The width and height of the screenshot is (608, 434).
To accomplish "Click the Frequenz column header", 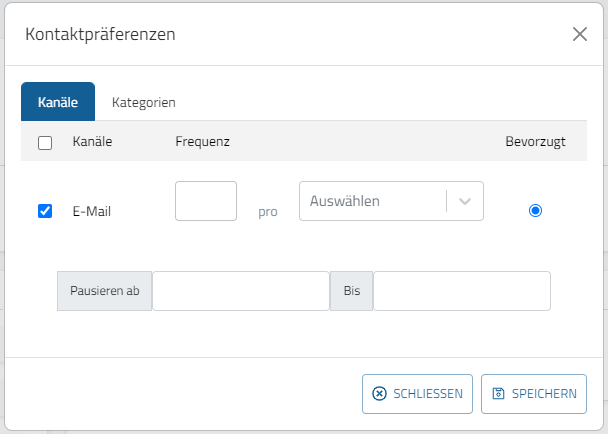I will coord(203,142).
